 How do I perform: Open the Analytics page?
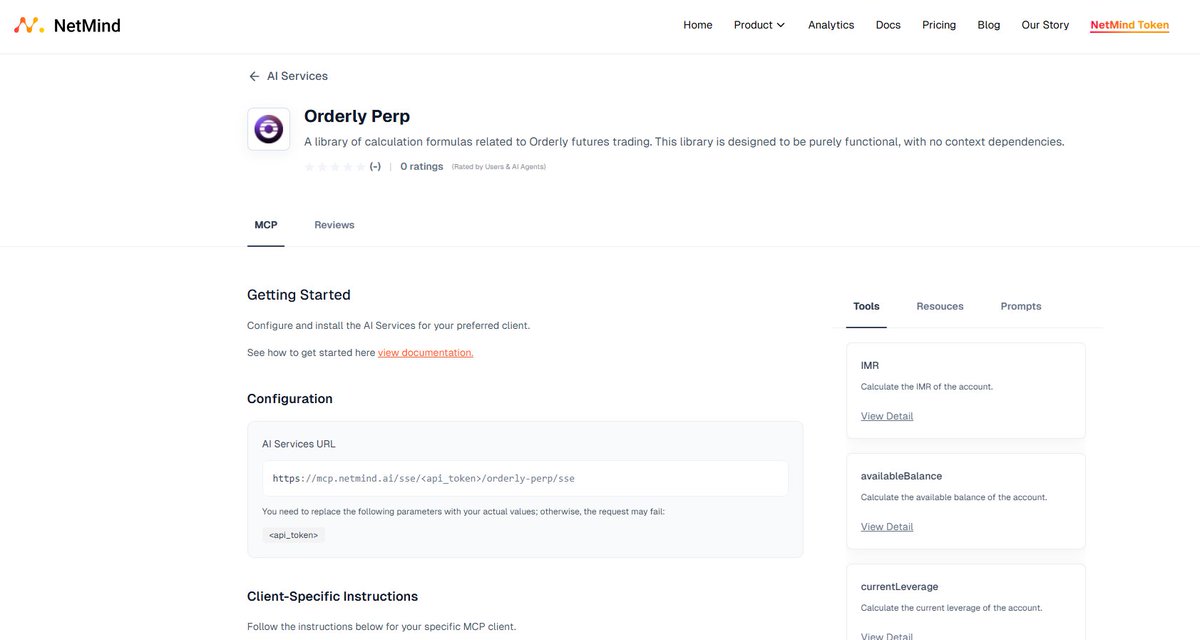coord(831,25)
